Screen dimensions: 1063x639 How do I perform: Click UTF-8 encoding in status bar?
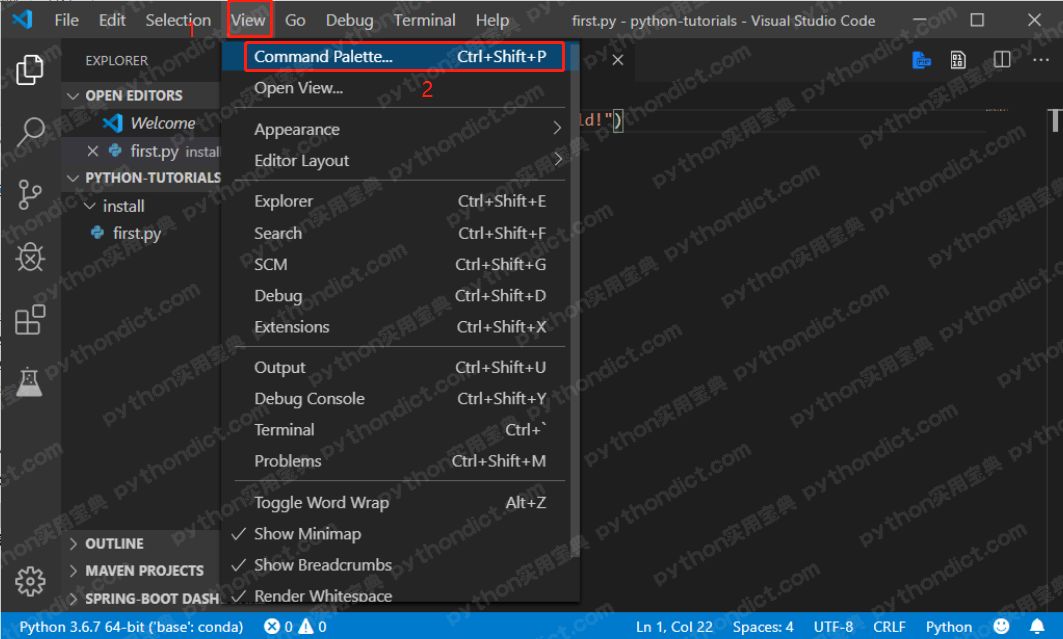pyautogui.click(x=833, y=627)
